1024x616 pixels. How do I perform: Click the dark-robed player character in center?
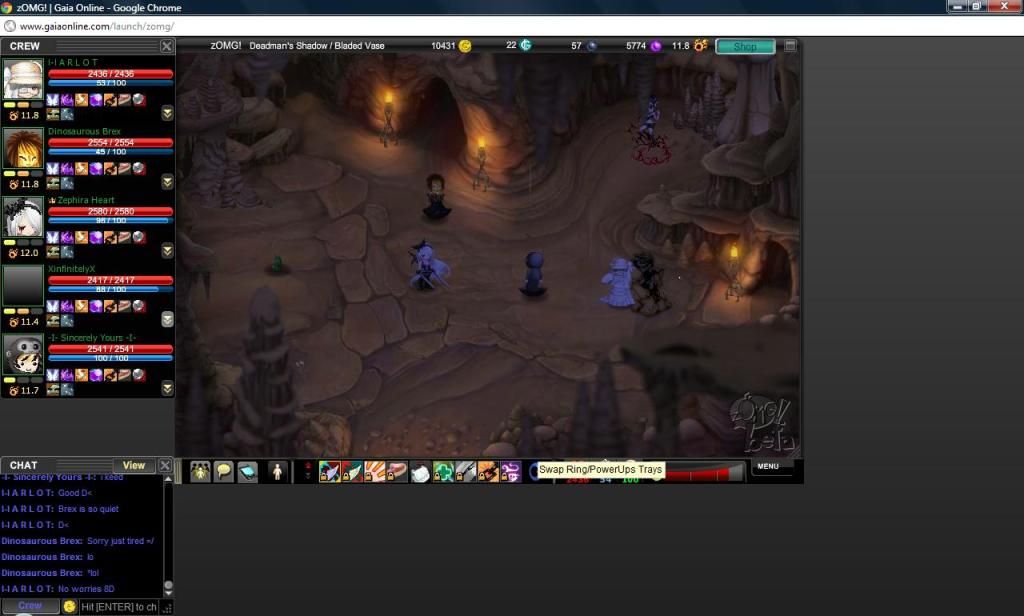click(x=534, y=274)
